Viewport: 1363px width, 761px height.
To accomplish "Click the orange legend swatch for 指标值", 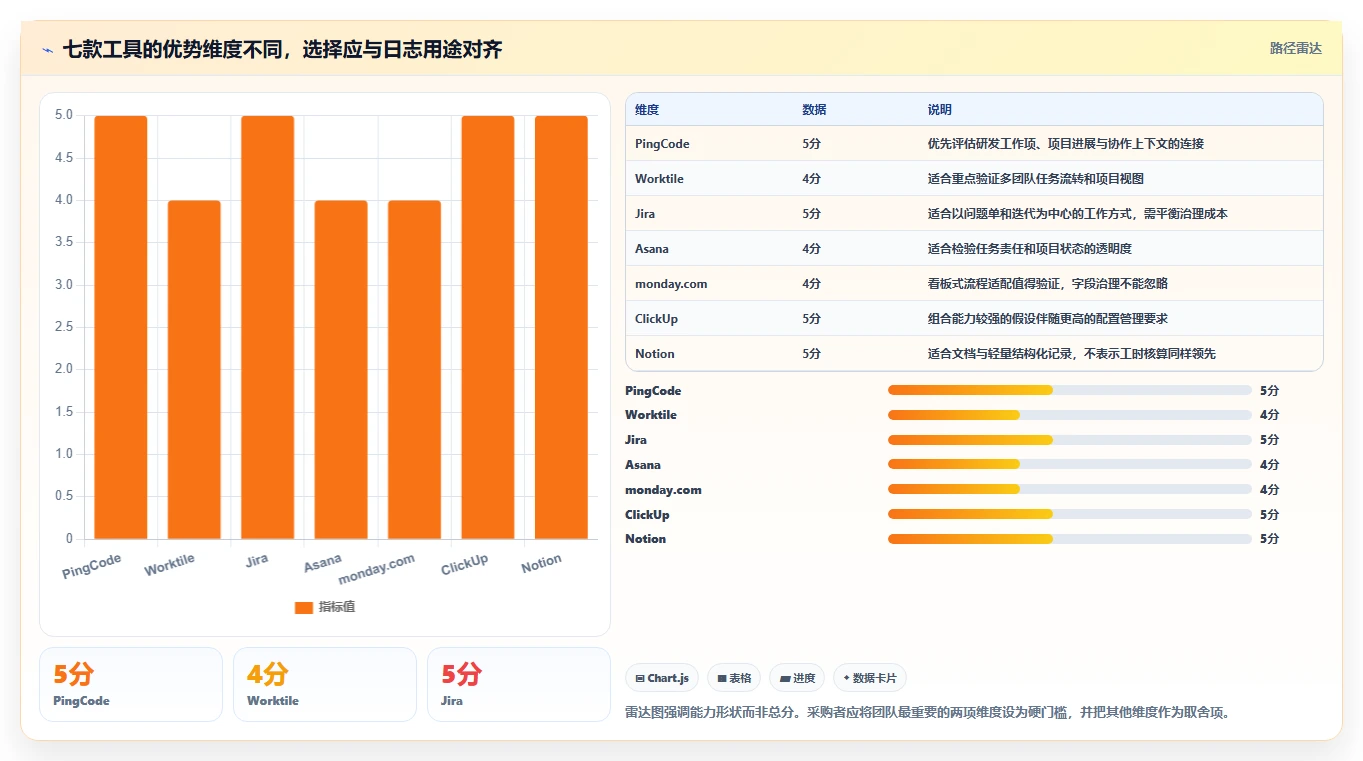I will click(304, 608).
